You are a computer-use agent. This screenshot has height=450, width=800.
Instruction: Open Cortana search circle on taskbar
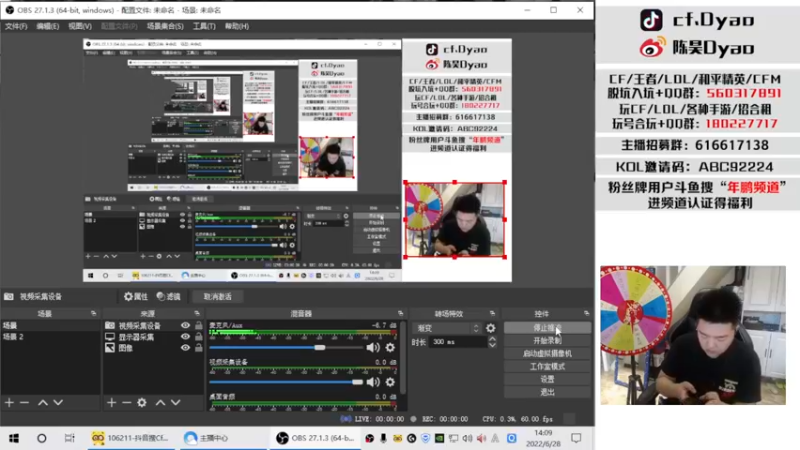click(42, 438)
